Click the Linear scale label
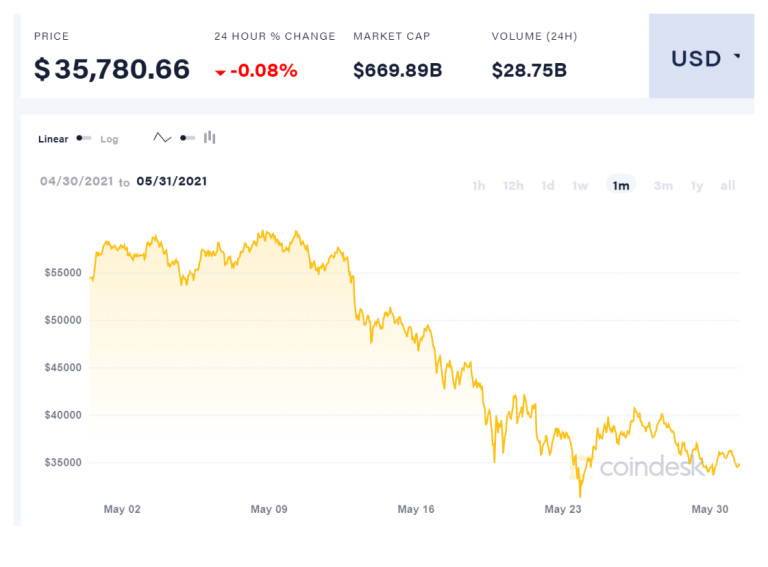The height and width of the screenshot is (567, 768). (x=53, y=139)
